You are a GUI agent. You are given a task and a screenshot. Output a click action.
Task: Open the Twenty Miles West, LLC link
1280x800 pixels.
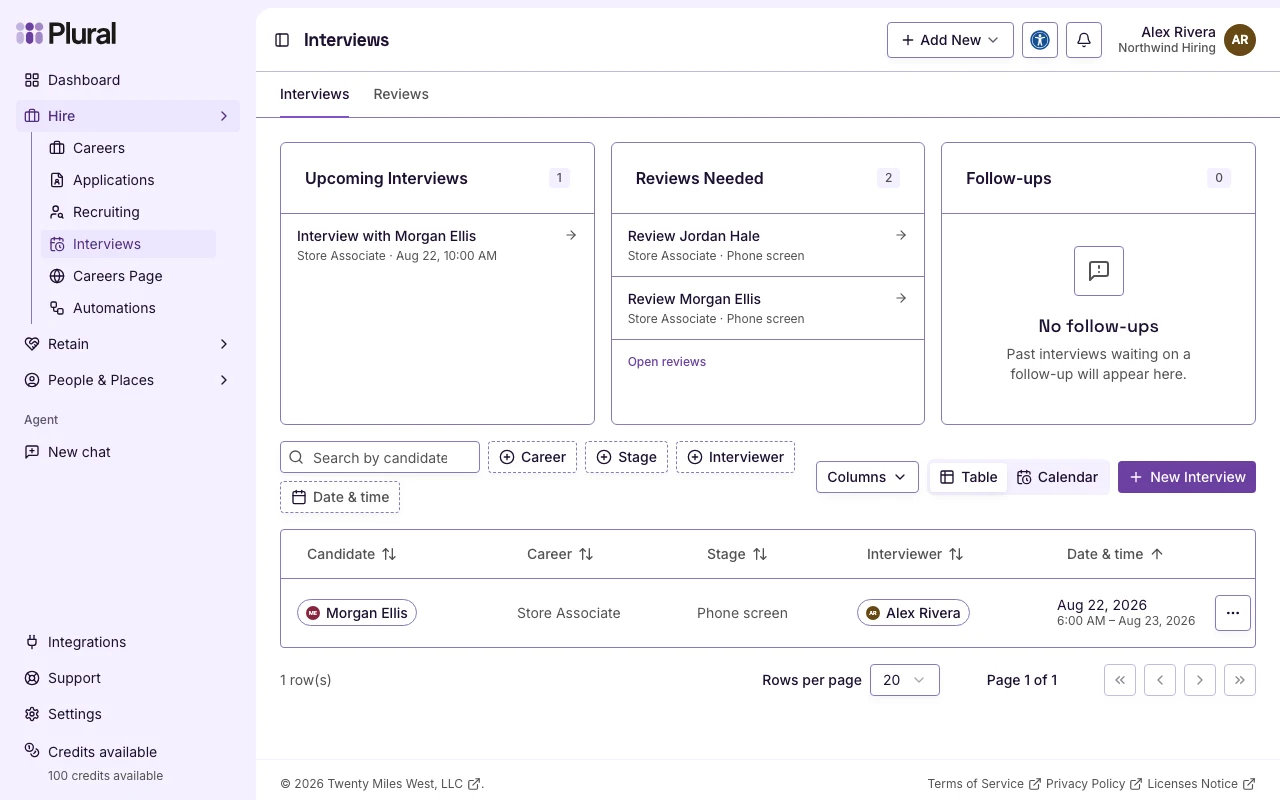pos(404,784)
